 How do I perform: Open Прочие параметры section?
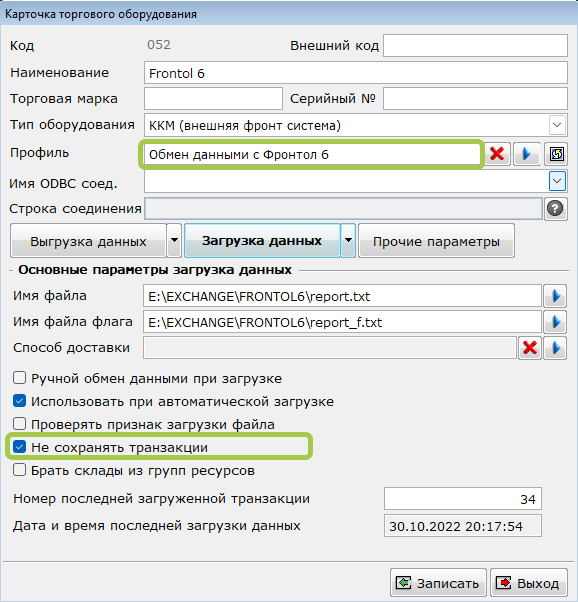click(x=436, y=241)
